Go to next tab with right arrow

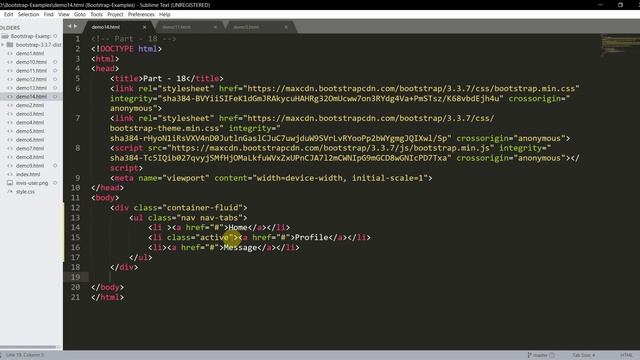click(x=75, y=26)
